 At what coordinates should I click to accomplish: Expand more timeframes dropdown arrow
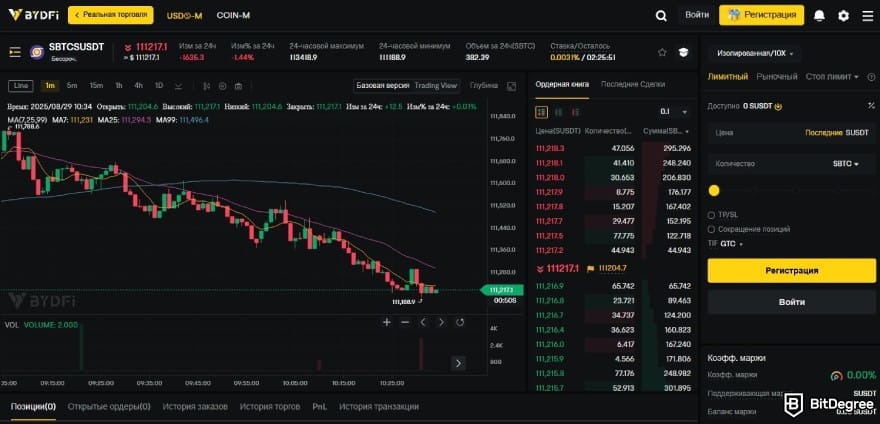(178, 86)
